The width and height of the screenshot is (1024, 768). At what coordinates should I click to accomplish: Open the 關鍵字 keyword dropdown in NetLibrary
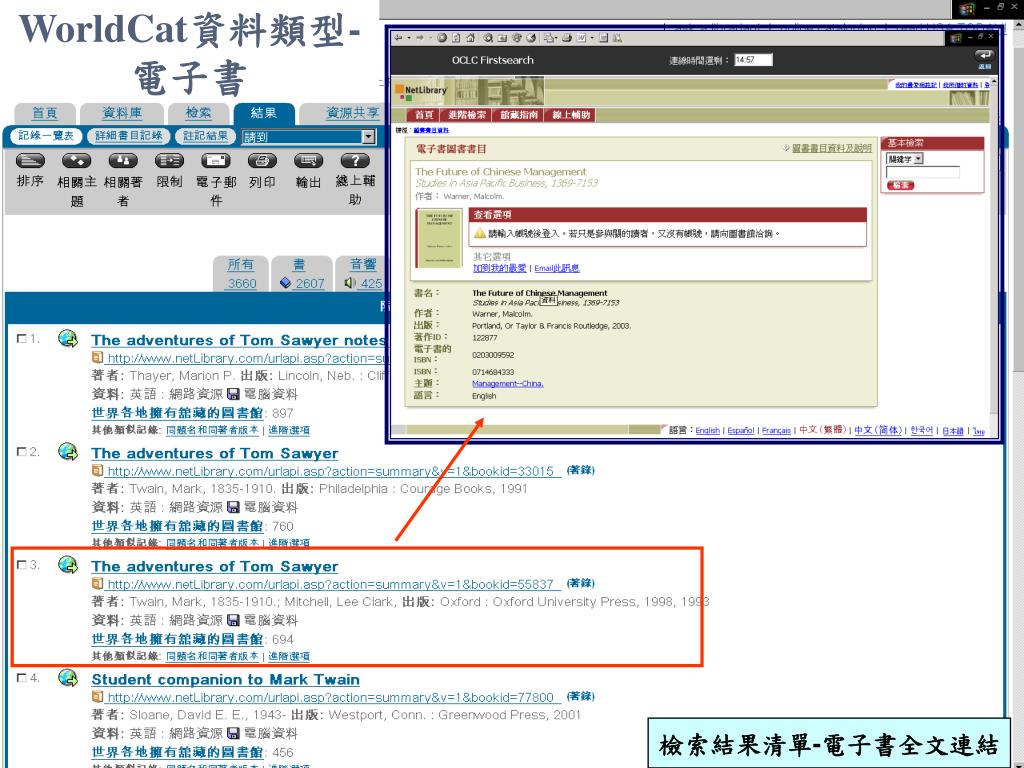click(x=904, y=159)
